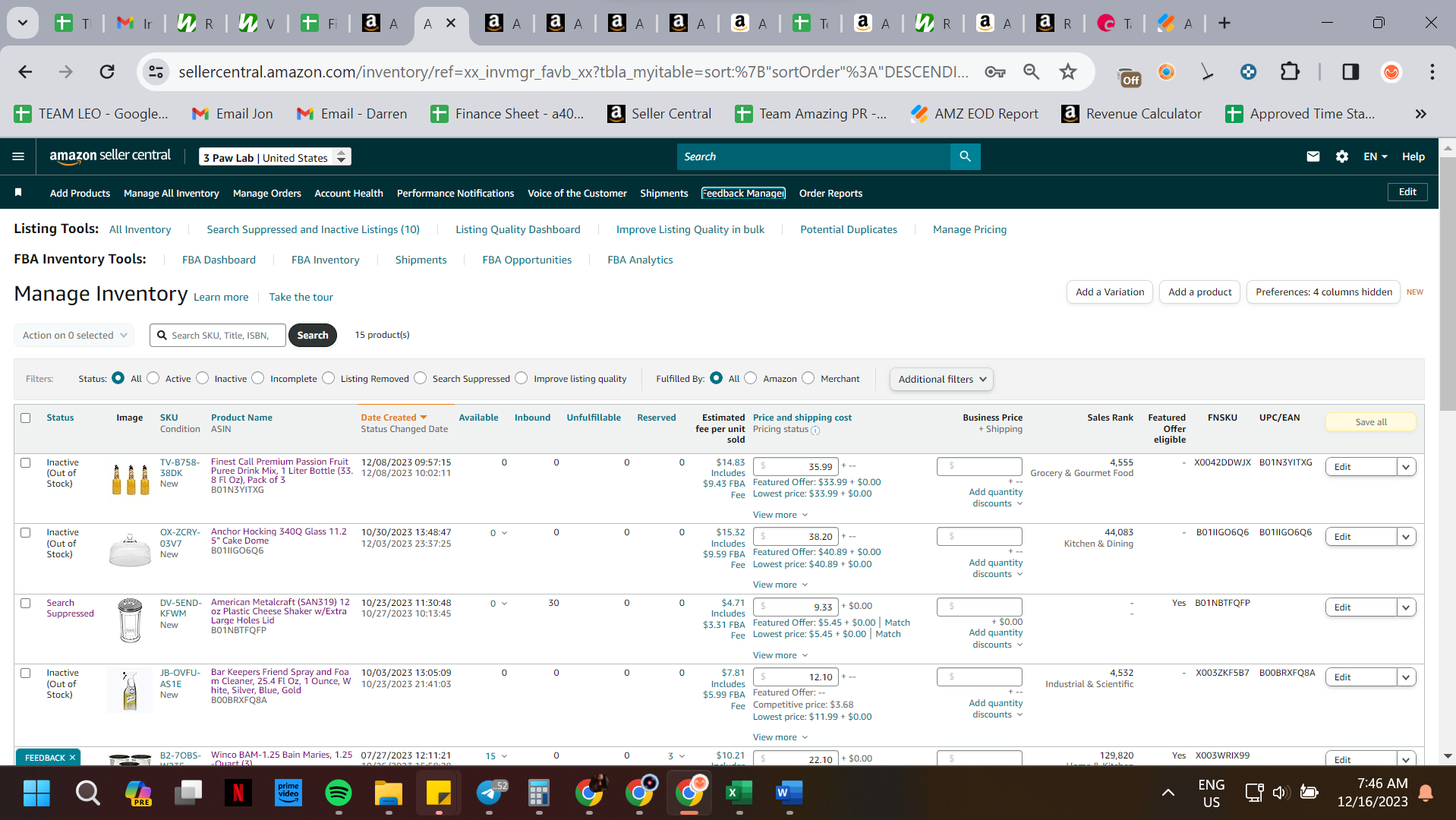Open the Additional filters dropdown
Viewport: 1456px width, 820px height.
tap(941, 379)
